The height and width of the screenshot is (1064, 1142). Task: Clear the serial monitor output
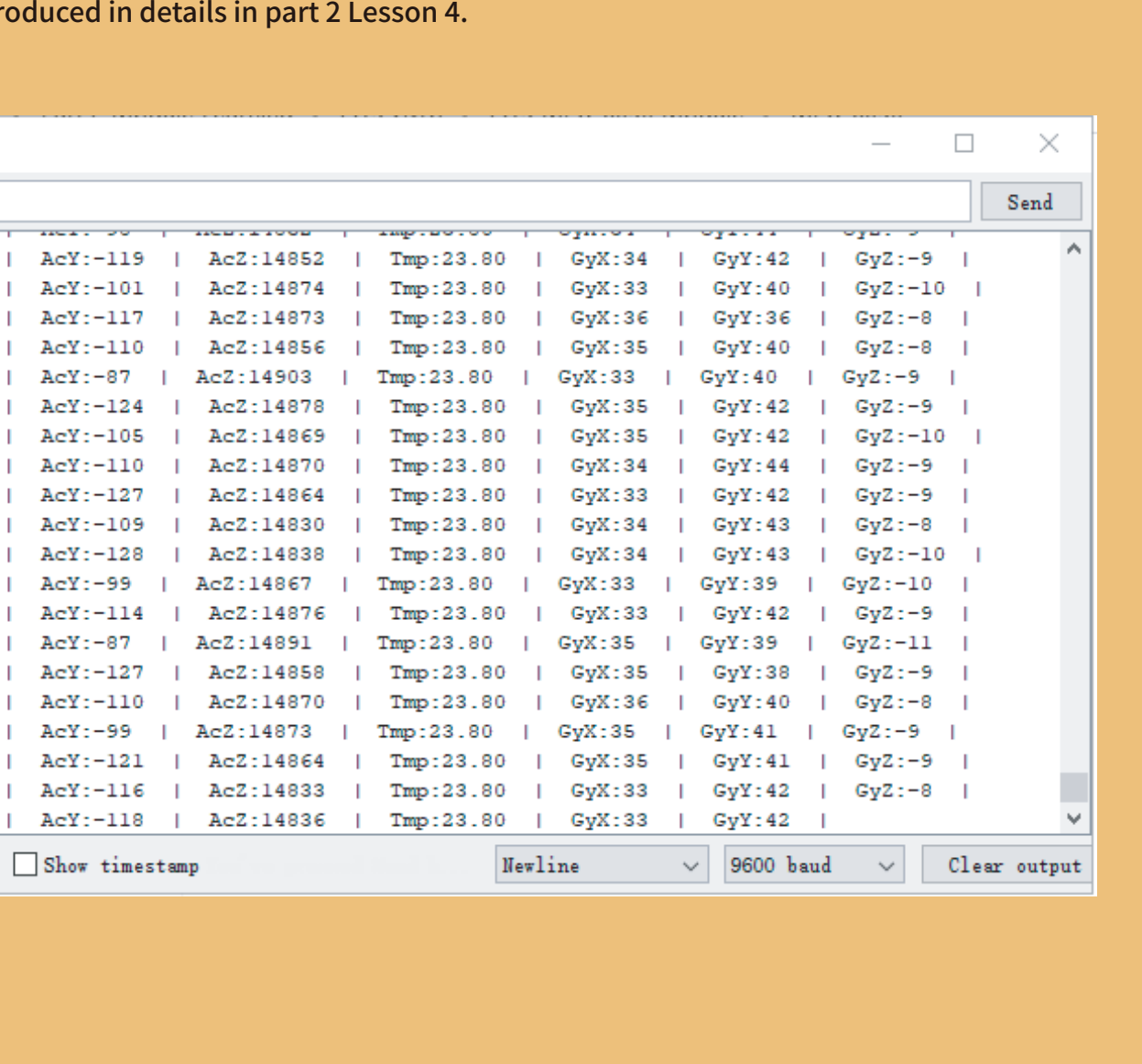pyautogui.click(x=1007, y=865)
